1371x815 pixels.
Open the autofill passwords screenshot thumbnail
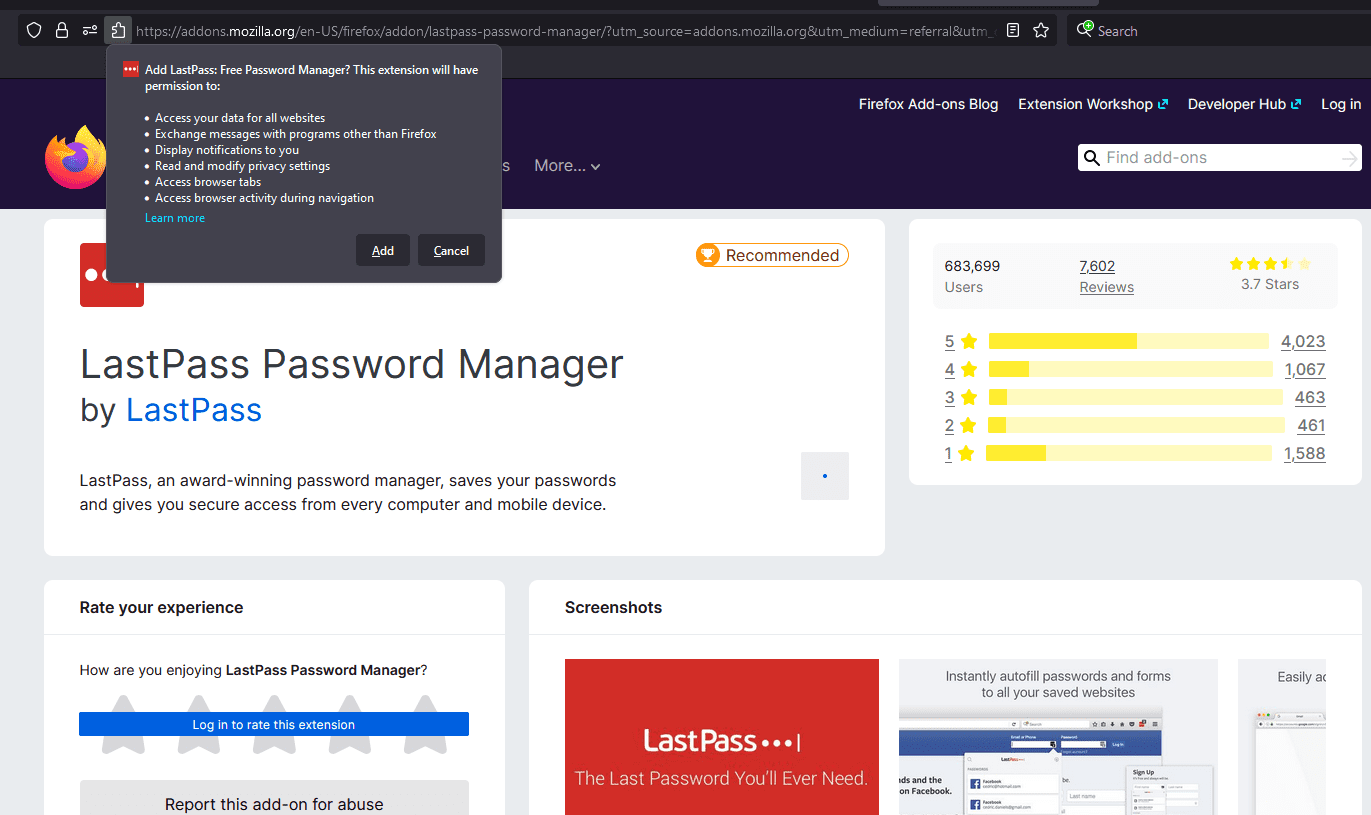pyautogui.click(x=1058, y=737)
